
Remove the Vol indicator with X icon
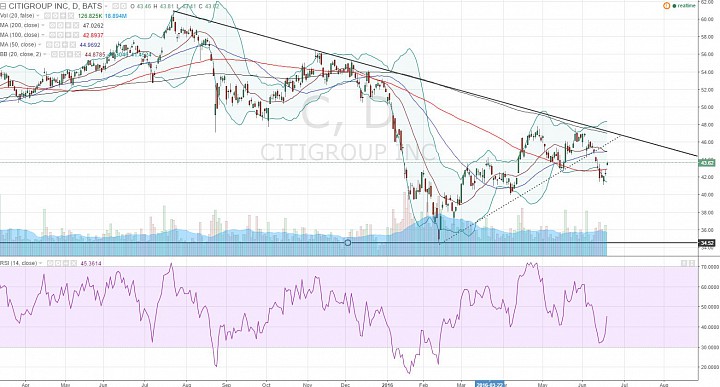71,16
